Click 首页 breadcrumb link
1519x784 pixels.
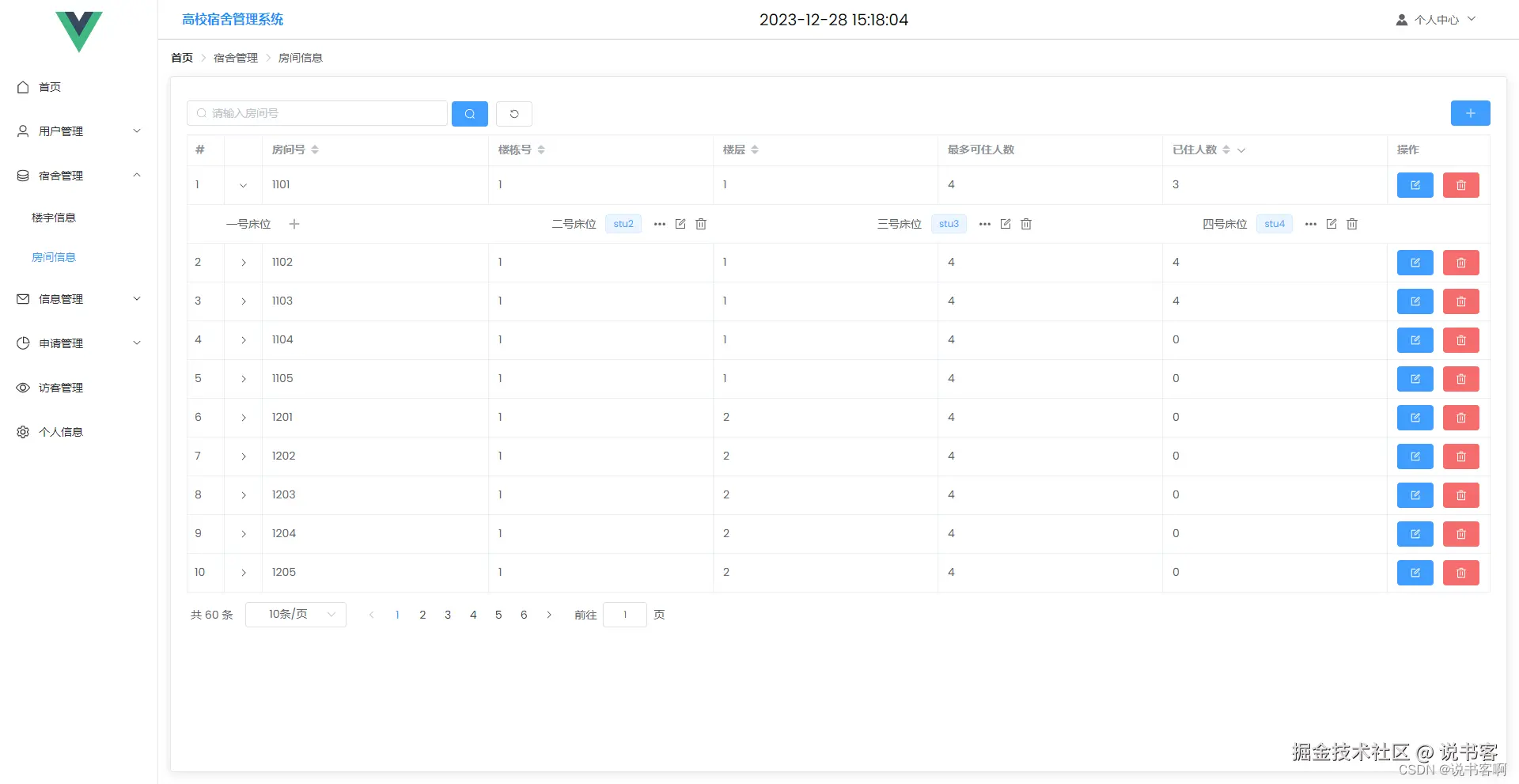[x=182, y=58]
